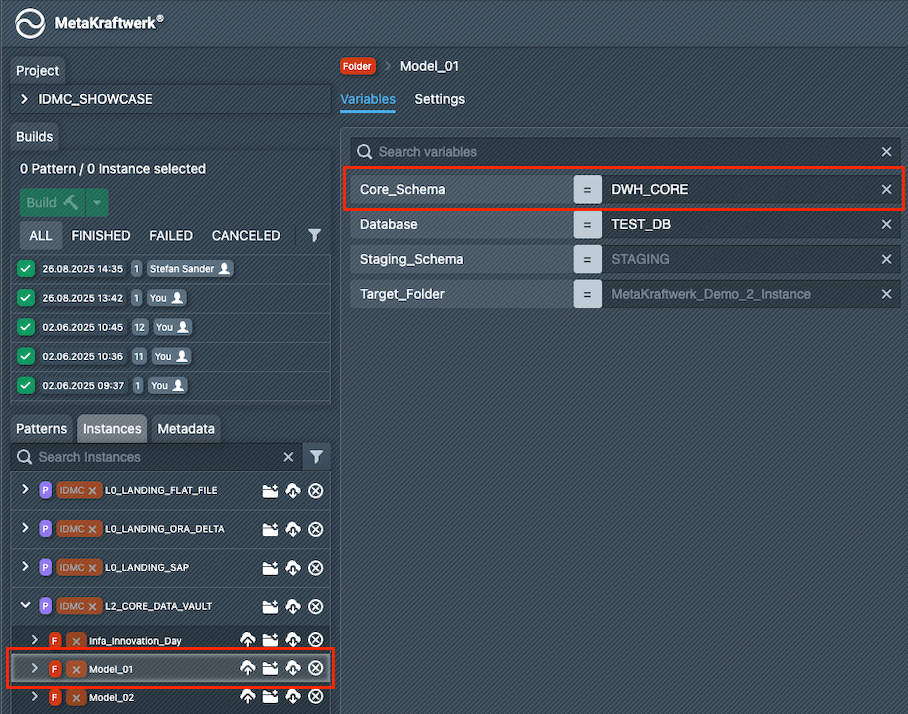Viewport: 908px width, 714px height.
Task: Clear the Staging_Schema variable value
Action: click(886, 260)
